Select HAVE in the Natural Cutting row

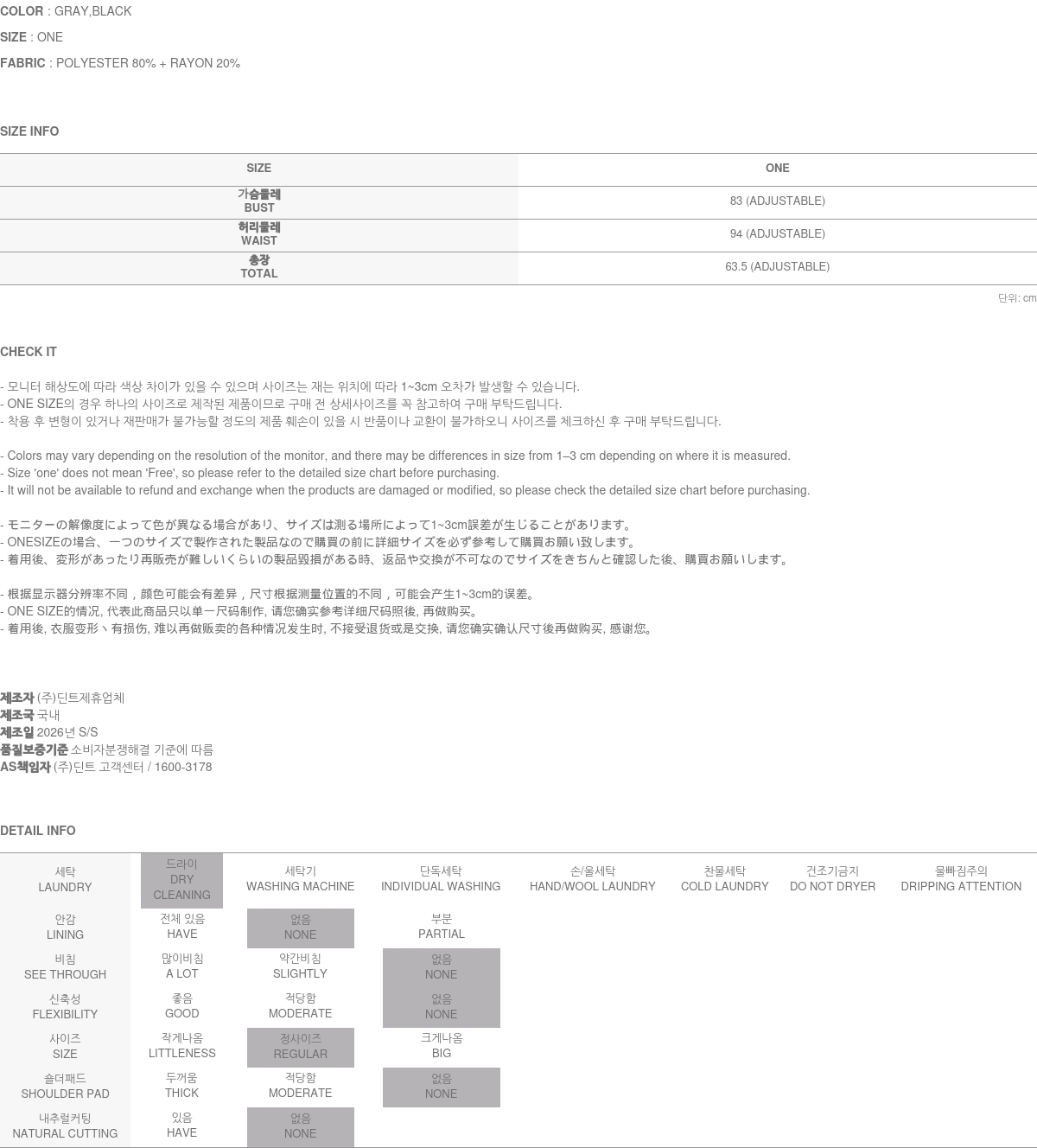click(x=181, y=1126)
